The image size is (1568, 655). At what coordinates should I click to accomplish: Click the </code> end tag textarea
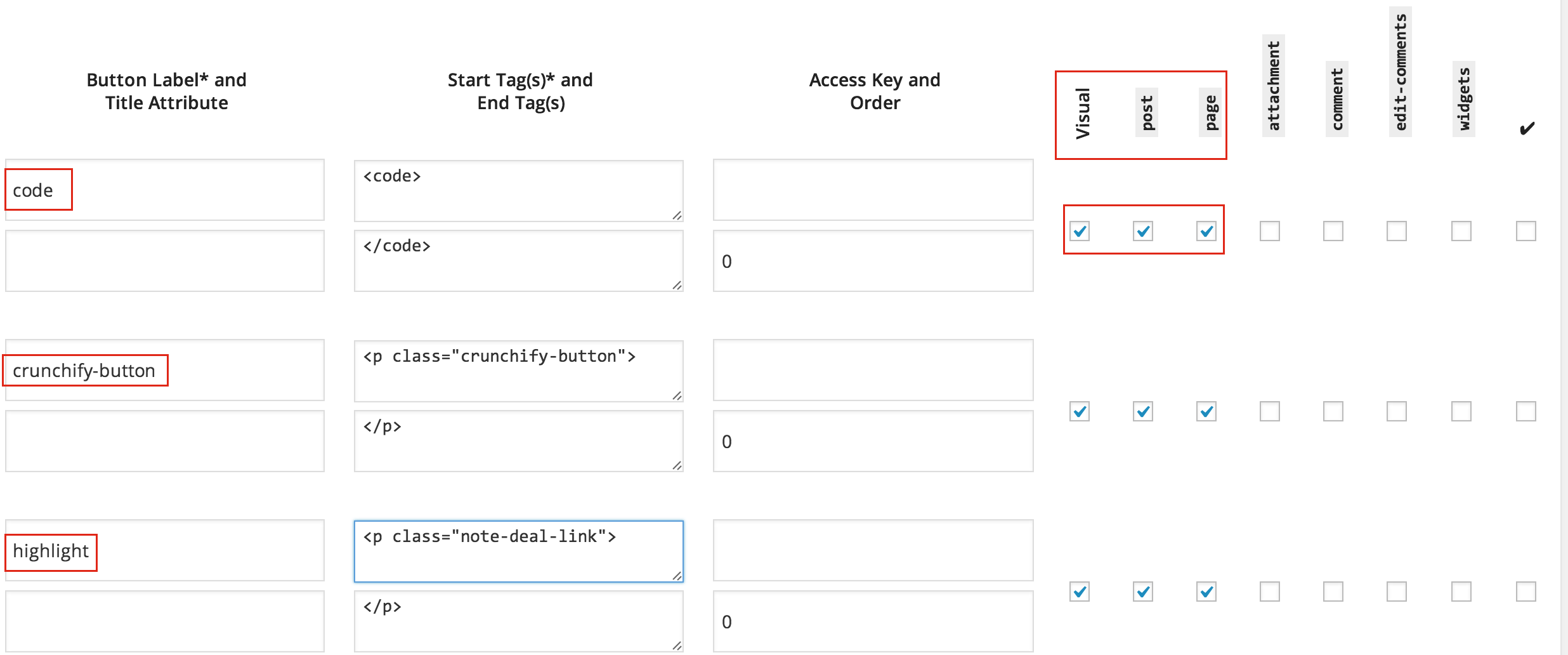click(518, 261)
